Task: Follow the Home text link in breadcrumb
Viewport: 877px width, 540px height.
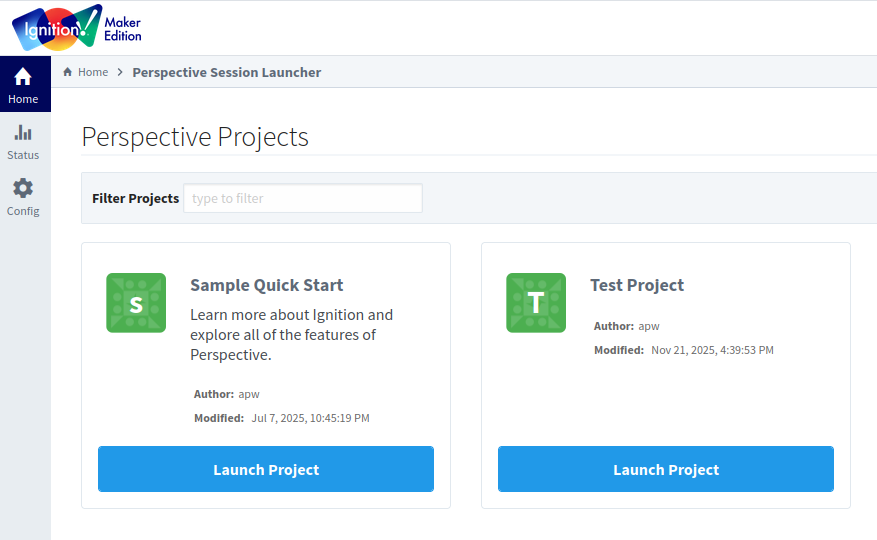Action: click(x=93, y=72)
